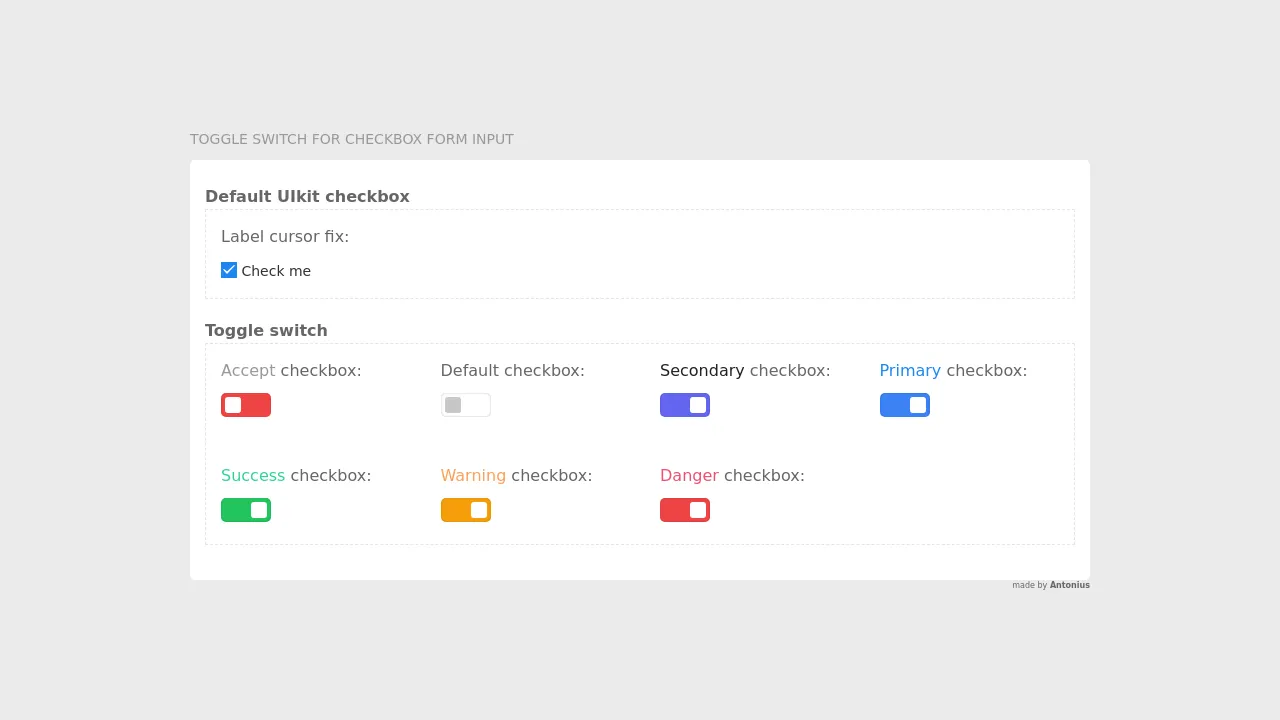Image resolution: width=1280 pixels, height=720 pixels.
Task: Enable the grey Default toggle switch
Action: [465, 405]
